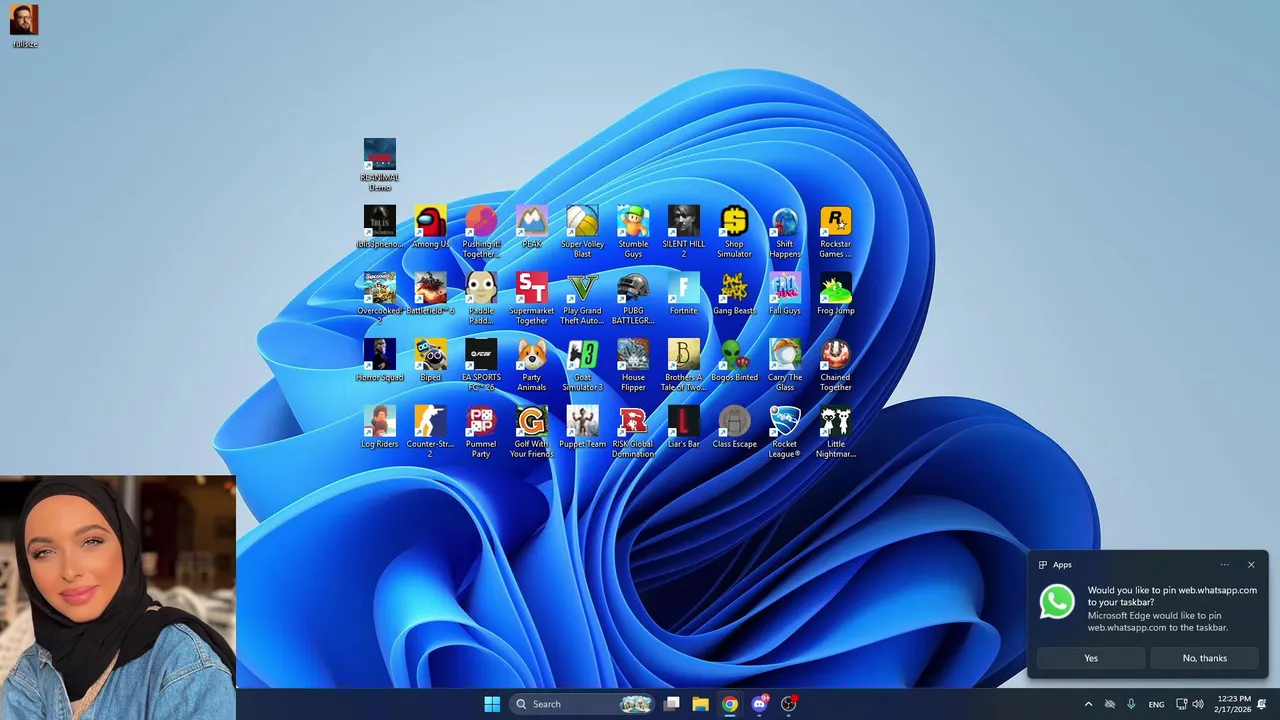Click No, thanks on the pin prompt
The image size is (1280, 720).
click(1204, 658)
